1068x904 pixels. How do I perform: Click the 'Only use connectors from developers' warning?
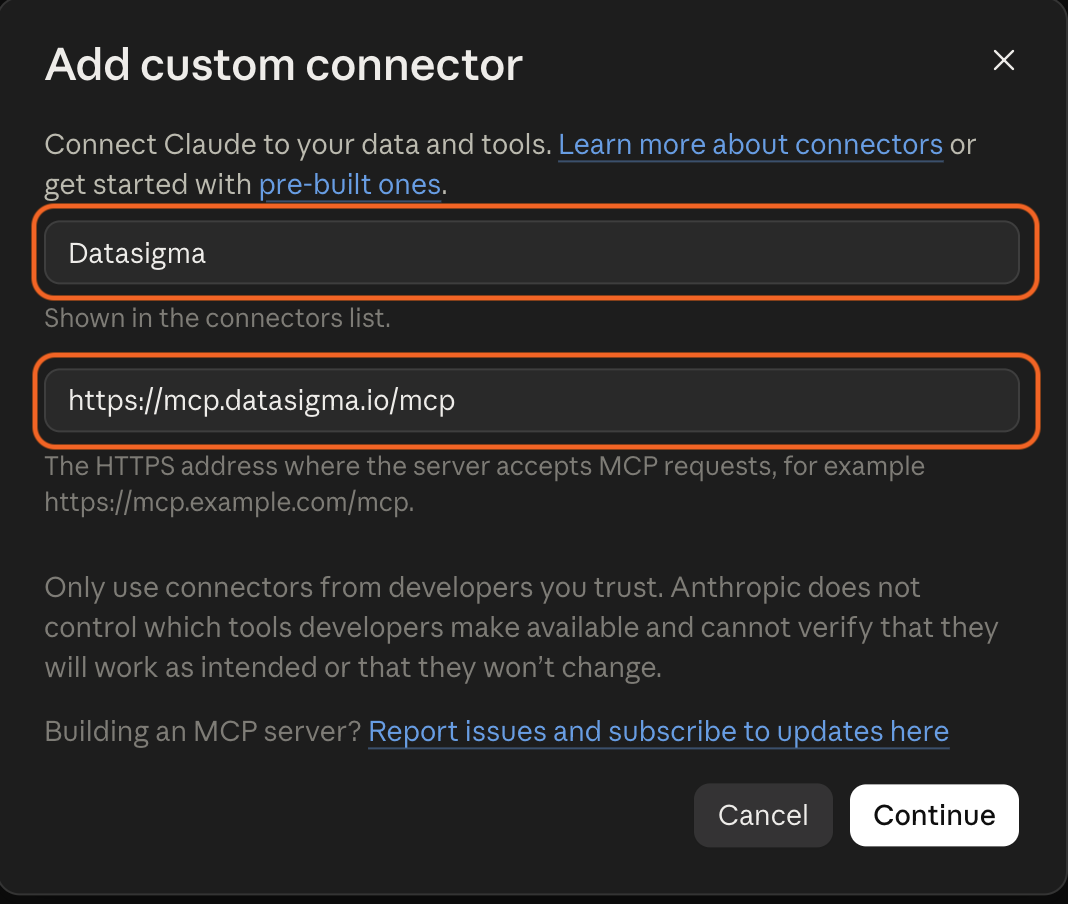coord(521,627)
